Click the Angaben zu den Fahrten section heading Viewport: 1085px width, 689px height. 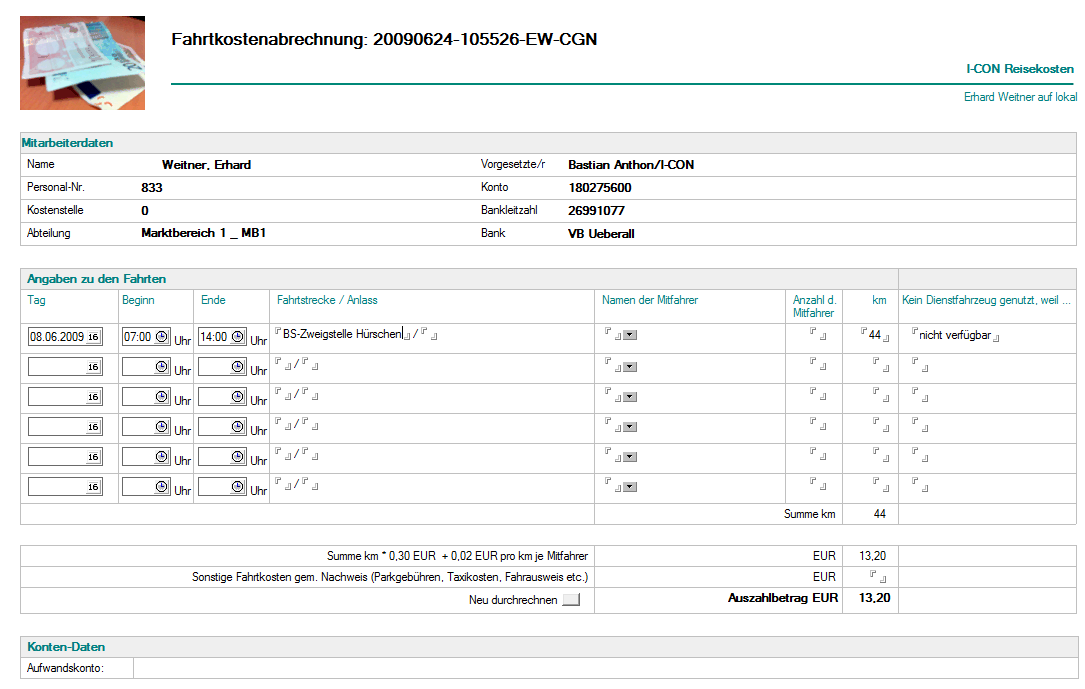point(96,279)
